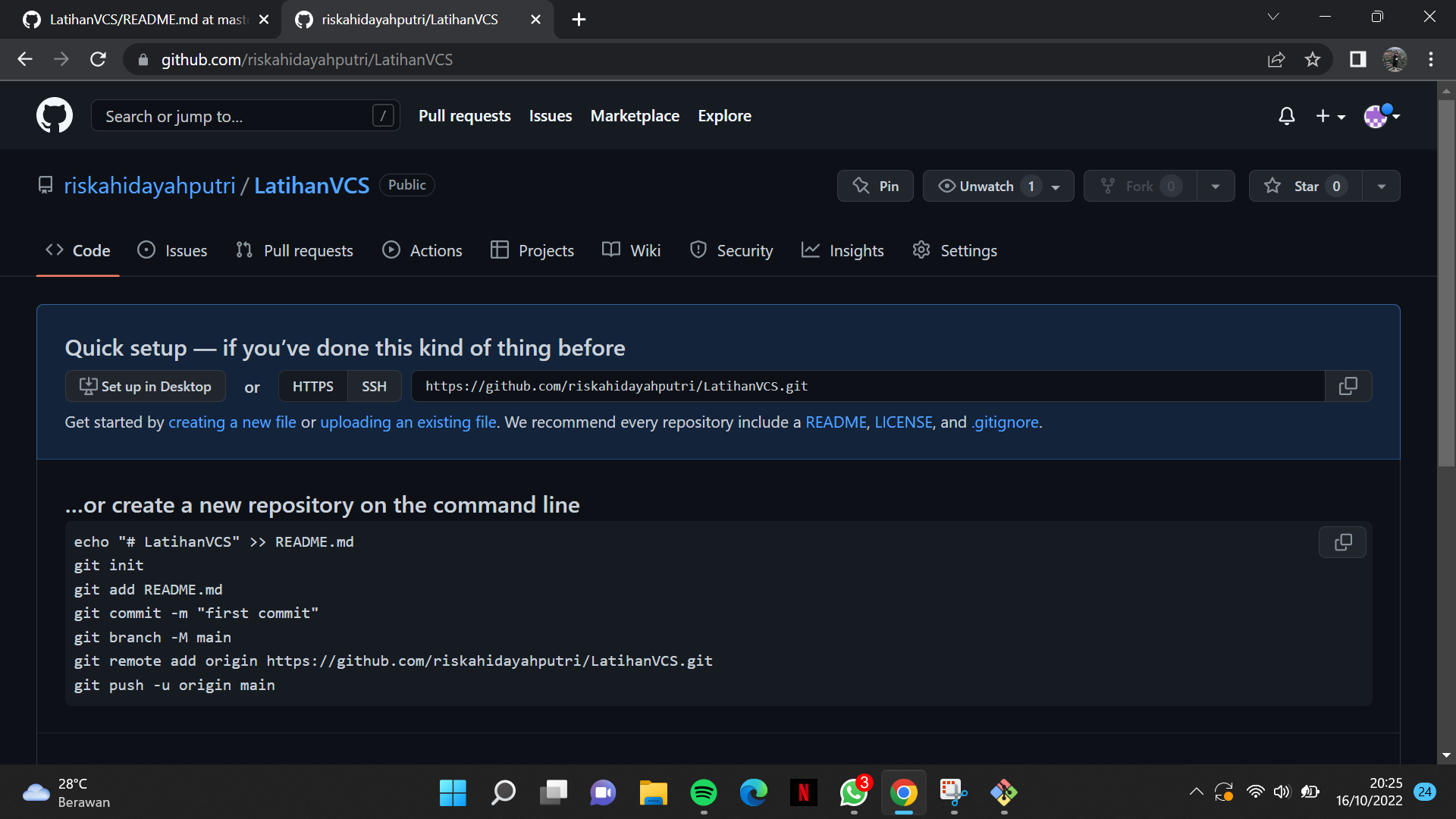Pin the LatihanVCS repository
The width and height of the screenshot is (1456, 819).
tap(874, 186)
